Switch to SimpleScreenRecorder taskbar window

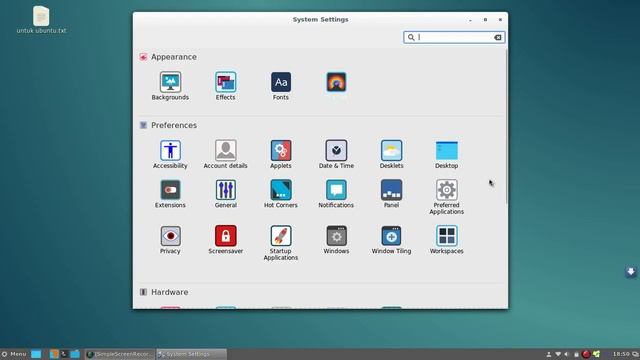(x=120, y=354)
